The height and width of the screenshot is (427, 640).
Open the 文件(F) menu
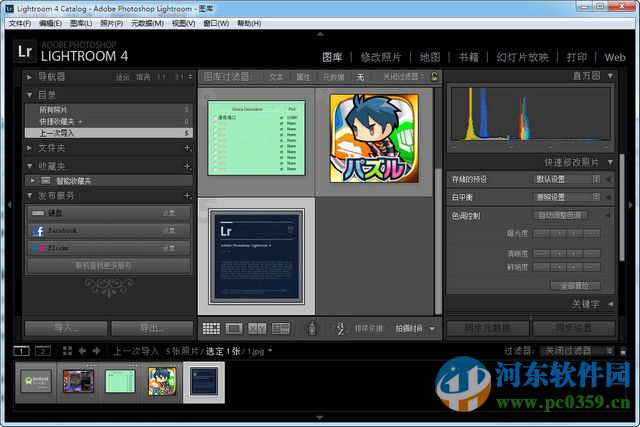[x=20, y=23]
